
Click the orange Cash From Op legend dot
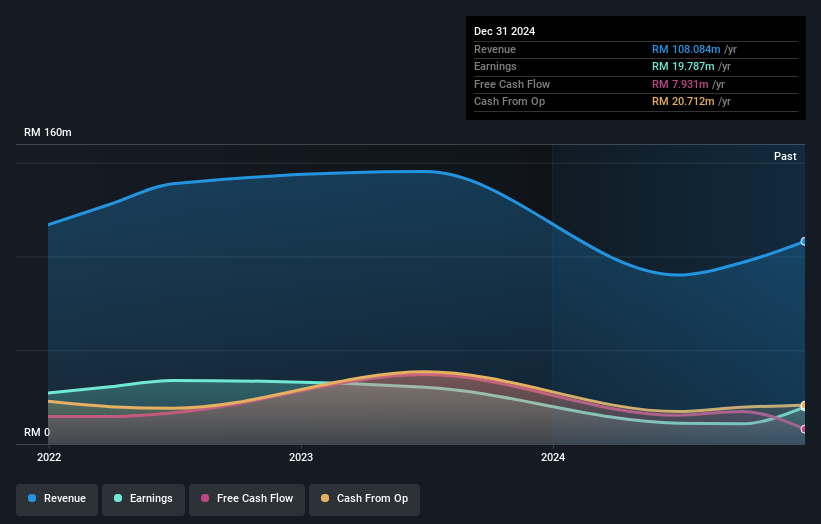(x=325, y=498)
